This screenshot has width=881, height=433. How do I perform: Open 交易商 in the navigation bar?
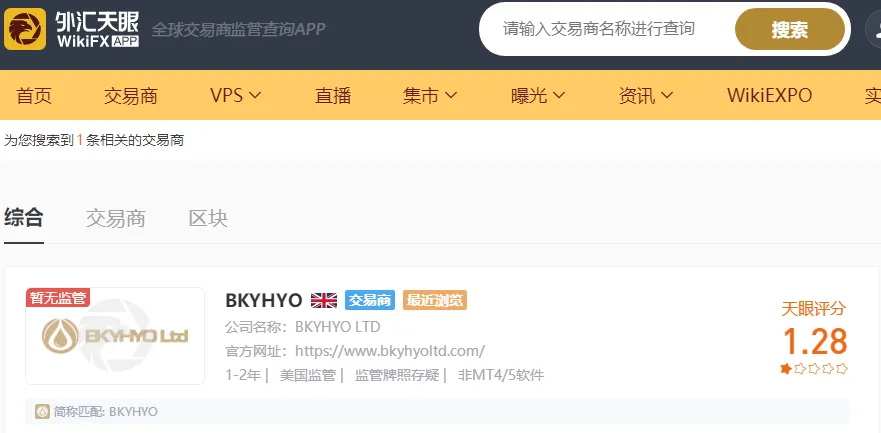(130, 95)
